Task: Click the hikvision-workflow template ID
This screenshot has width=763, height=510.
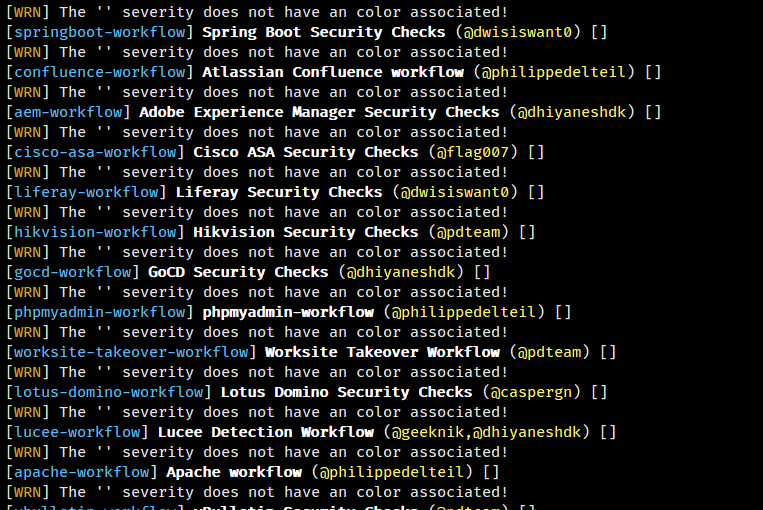Action: pyautogui.click(x=95, y=232)
